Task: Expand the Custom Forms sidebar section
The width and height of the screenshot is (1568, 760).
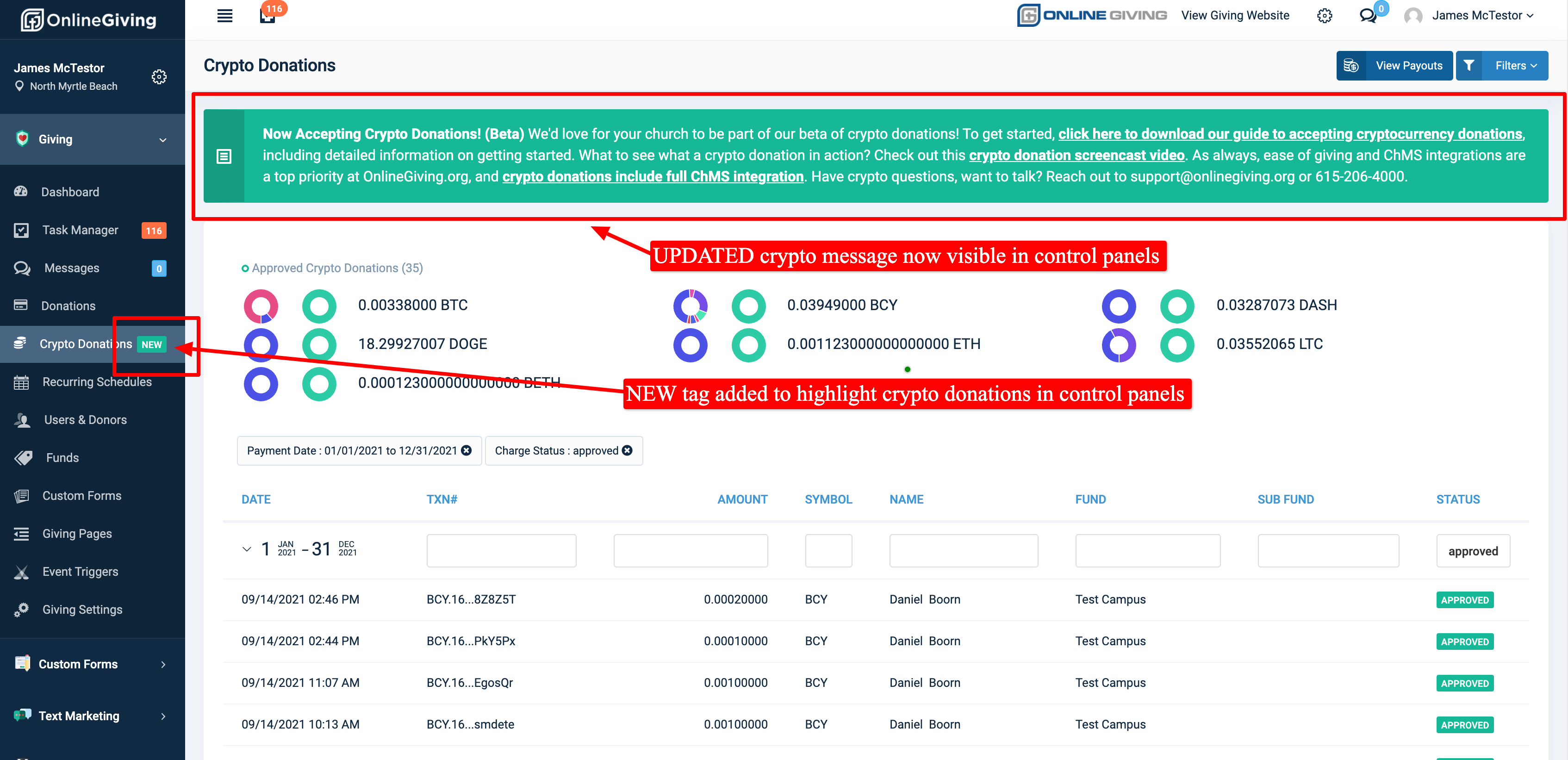Action: [163, 664]
